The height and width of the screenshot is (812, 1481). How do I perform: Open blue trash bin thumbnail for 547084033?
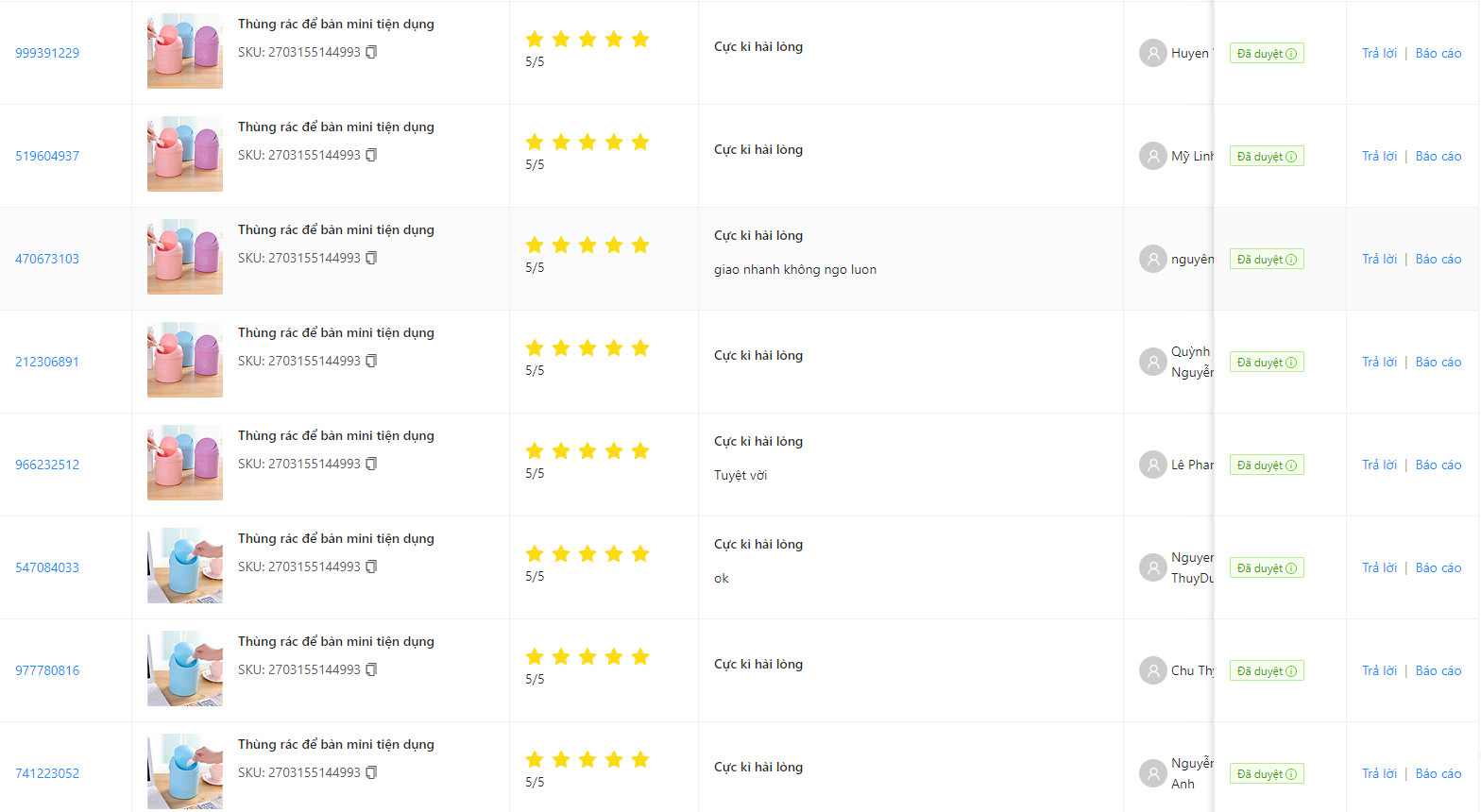point(185,566)
